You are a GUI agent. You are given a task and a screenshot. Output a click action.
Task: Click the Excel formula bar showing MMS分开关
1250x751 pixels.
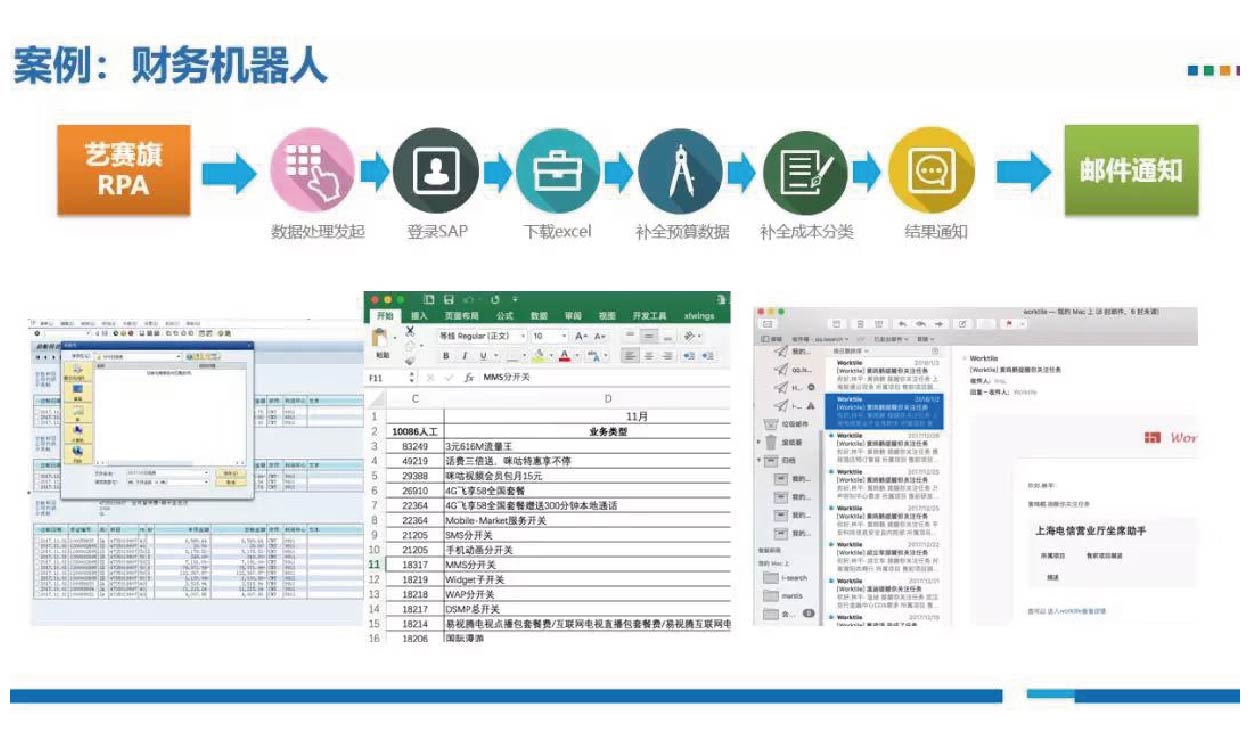(x=600, y=378)
